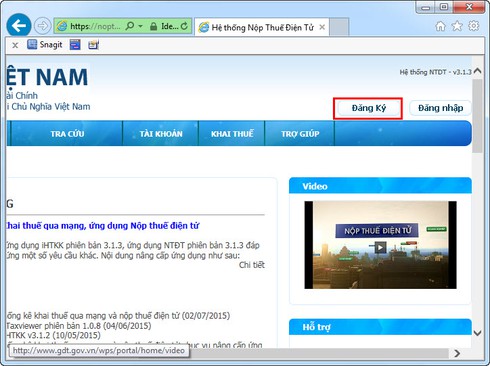This screenshot has width=490, height=366.
Task: Open a new blank tab
Action: click(x=339, y=27)
